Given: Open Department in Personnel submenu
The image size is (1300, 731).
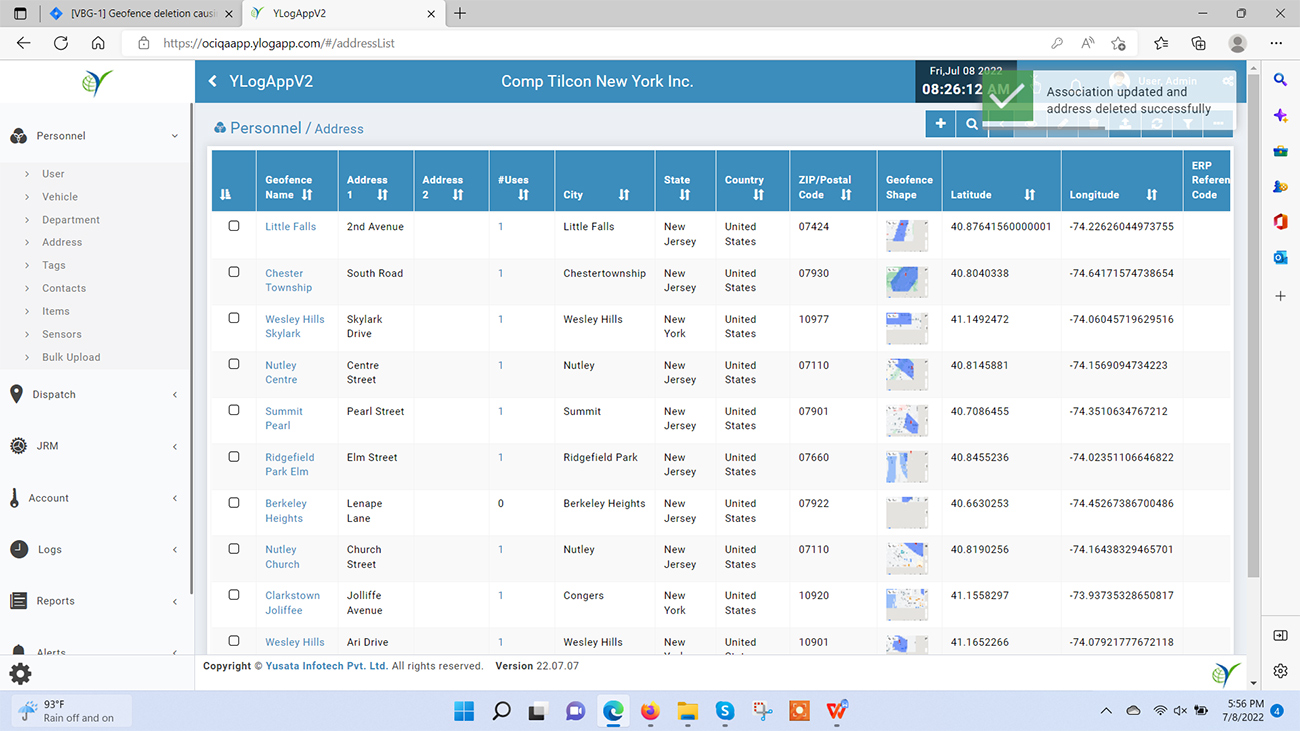Looking at the screenshot, I should pos(71,220).
